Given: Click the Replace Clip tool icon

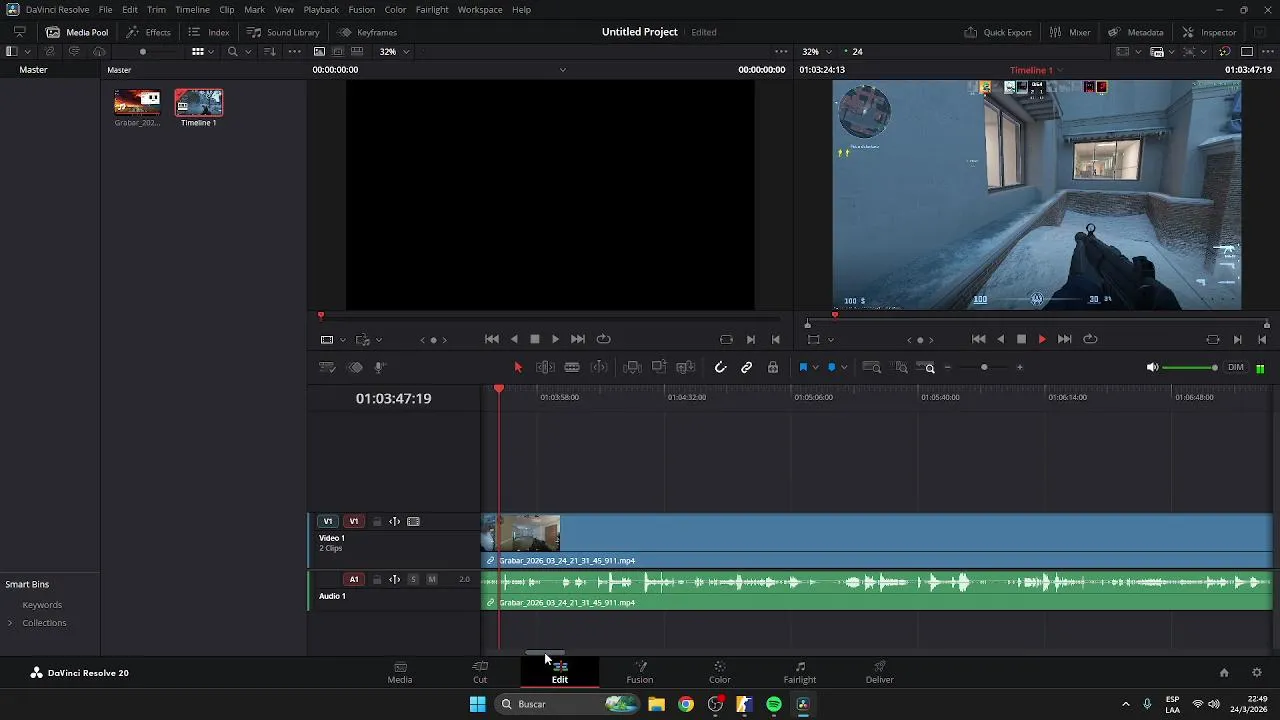Looking at the screenshot, I should [x=686, y=367].
